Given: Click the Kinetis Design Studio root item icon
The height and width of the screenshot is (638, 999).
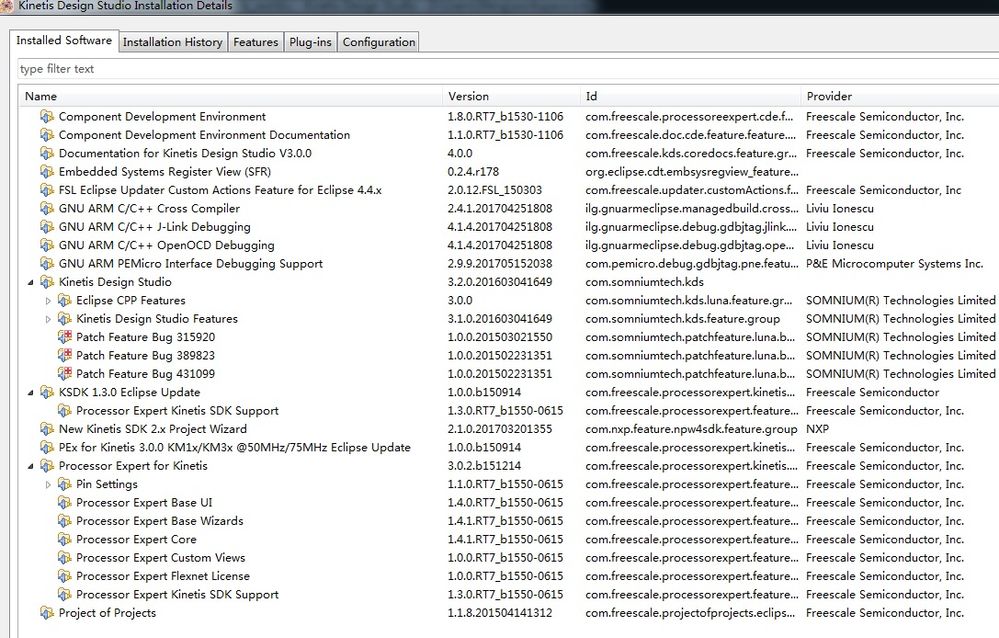Looking at the screenshot, I should click(x=47, y=282).
